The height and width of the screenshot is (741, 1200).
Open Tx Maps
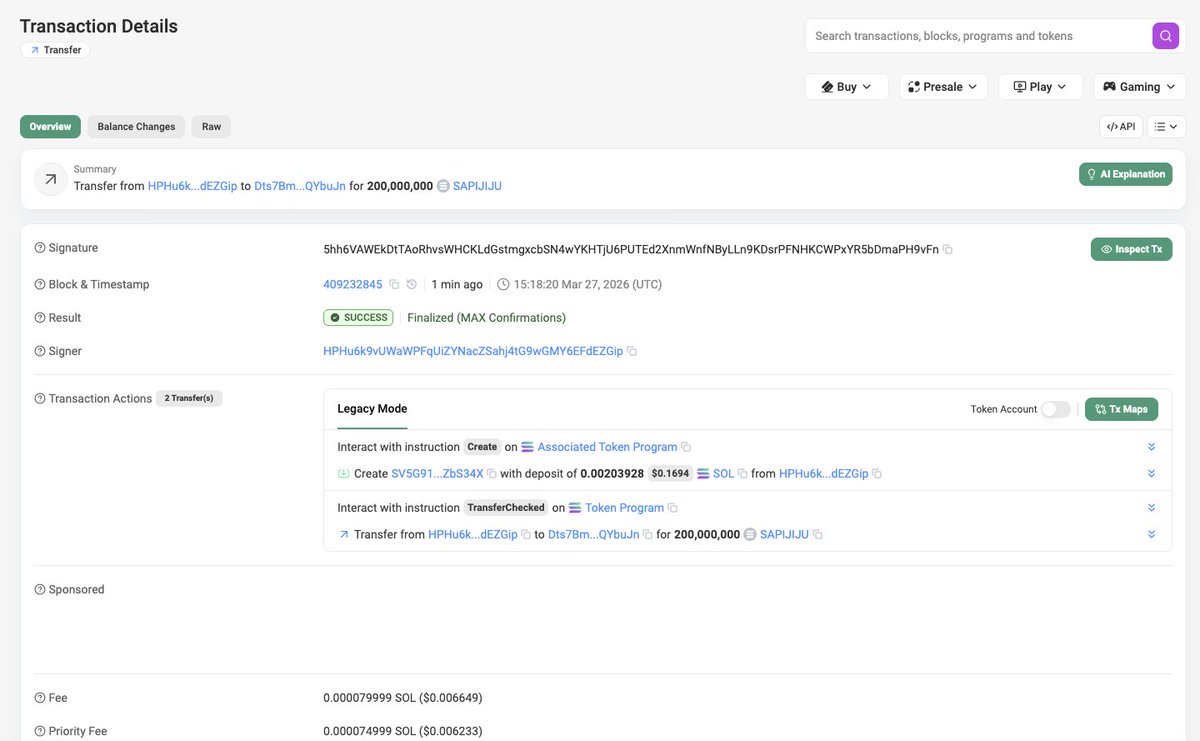[x=1121, y=409]
